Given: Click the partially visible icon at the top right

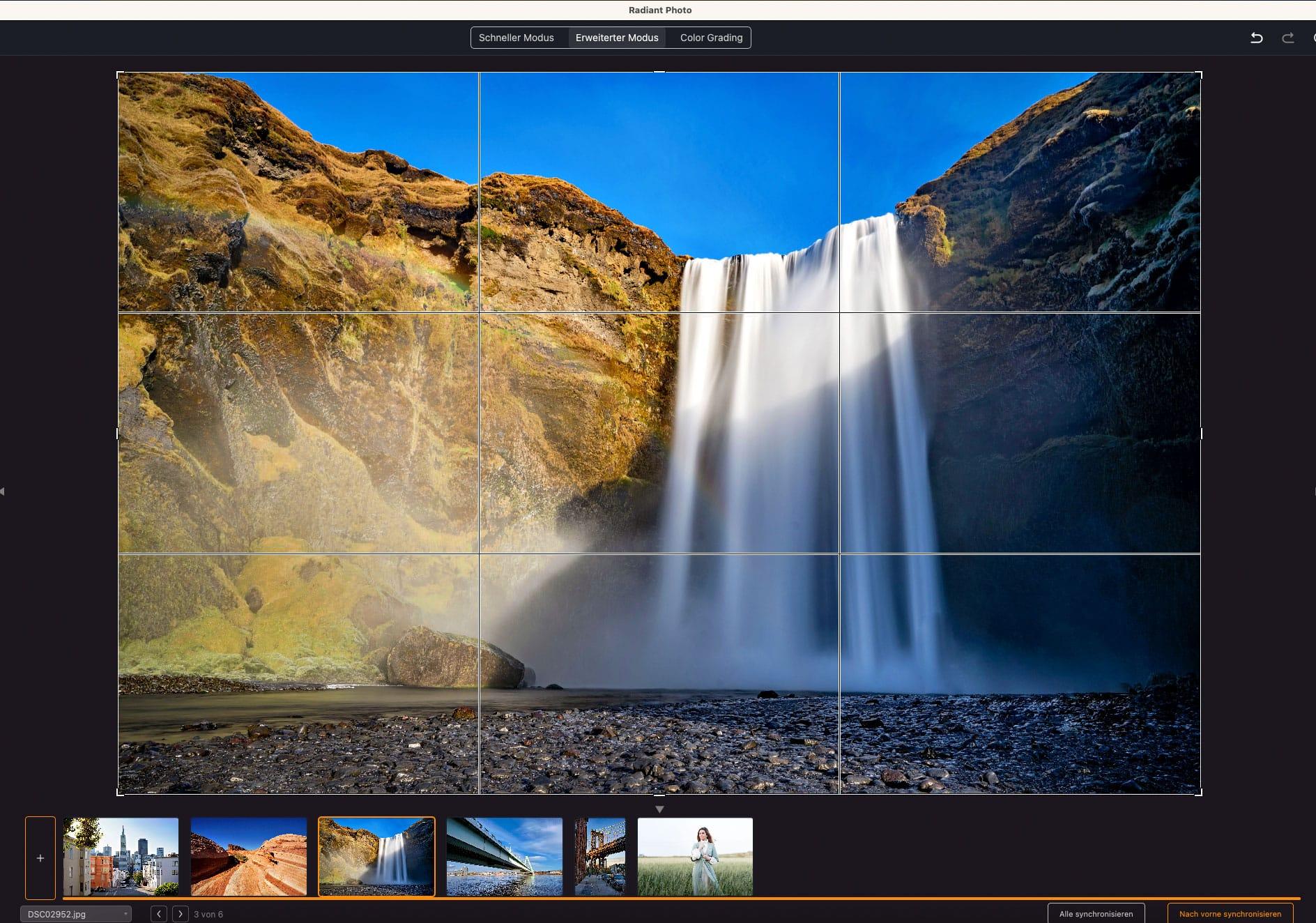Looking at the screenshot, I should coord(1313,38).
